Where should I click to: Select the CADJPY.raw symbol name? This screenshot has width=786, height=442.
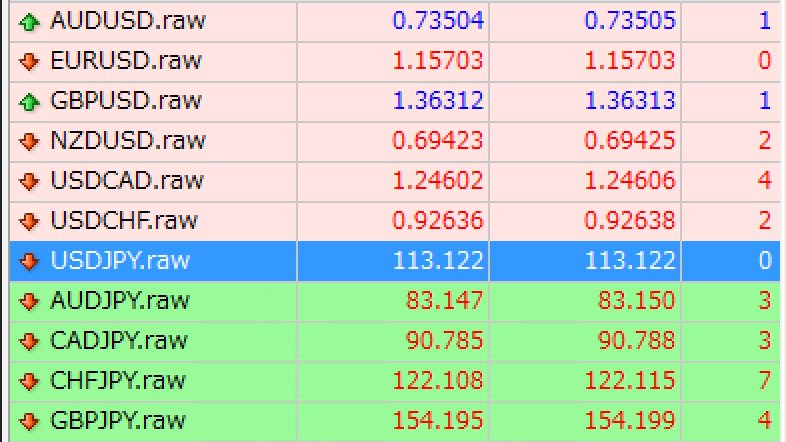(119, 340)
